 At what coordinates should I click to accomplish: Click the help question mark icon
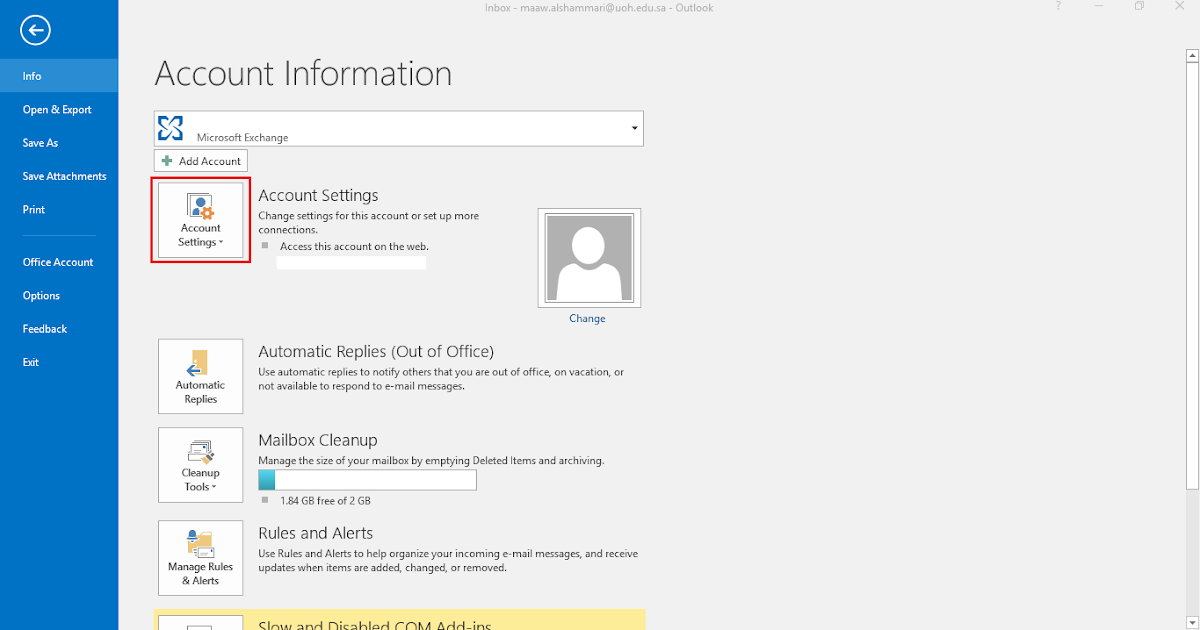(1058, 7)
